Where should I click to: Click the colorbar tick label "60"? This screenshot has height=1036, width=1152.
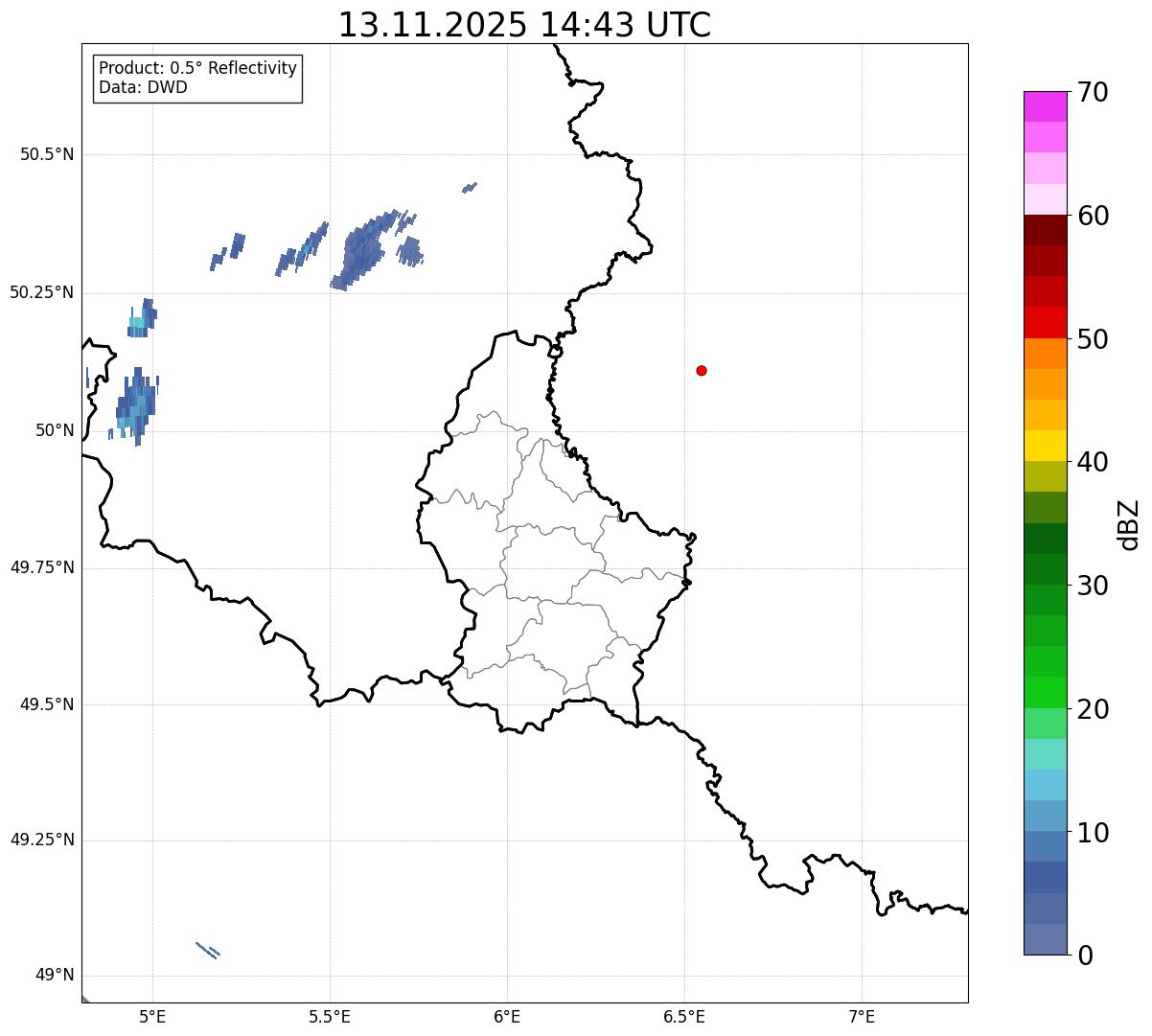click(1091, 217)
